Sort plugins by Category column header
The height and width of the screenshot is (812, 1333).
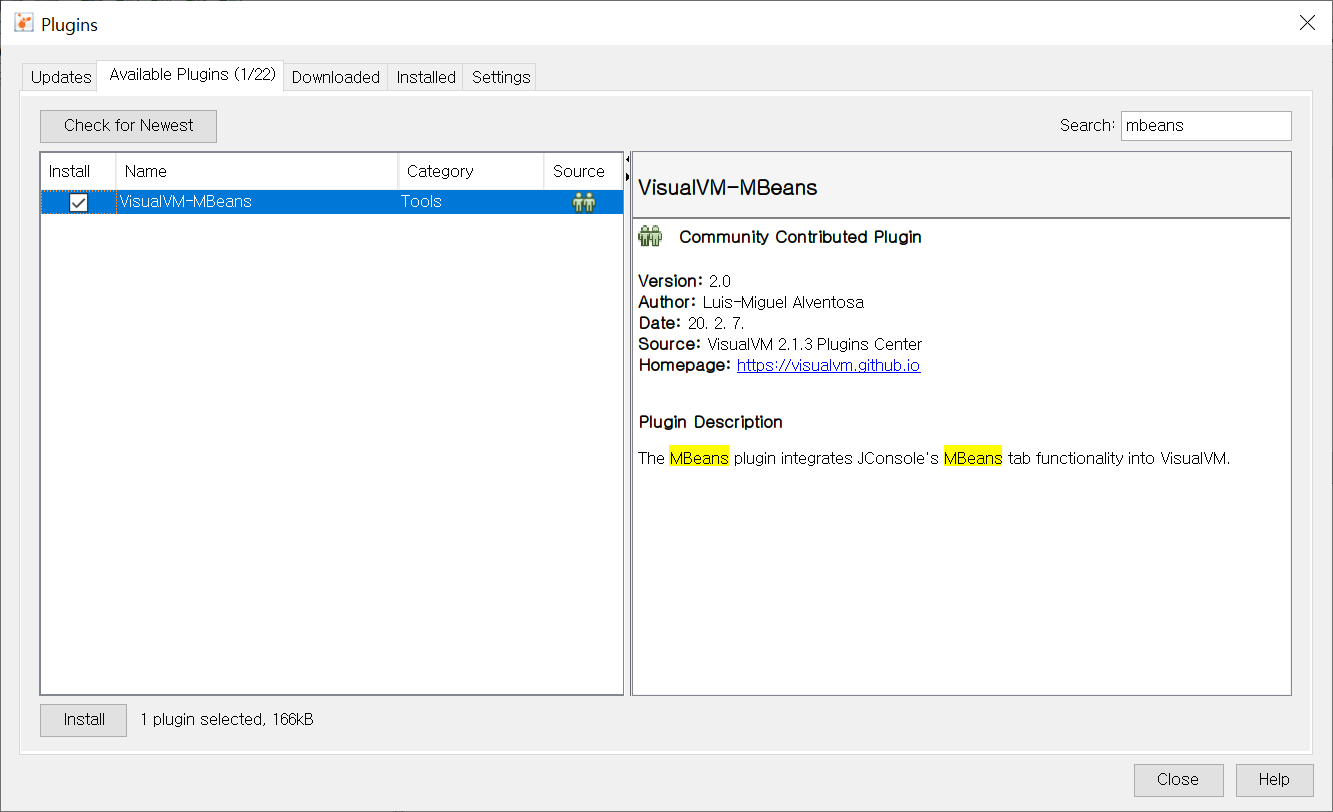[x=471, y=171]
